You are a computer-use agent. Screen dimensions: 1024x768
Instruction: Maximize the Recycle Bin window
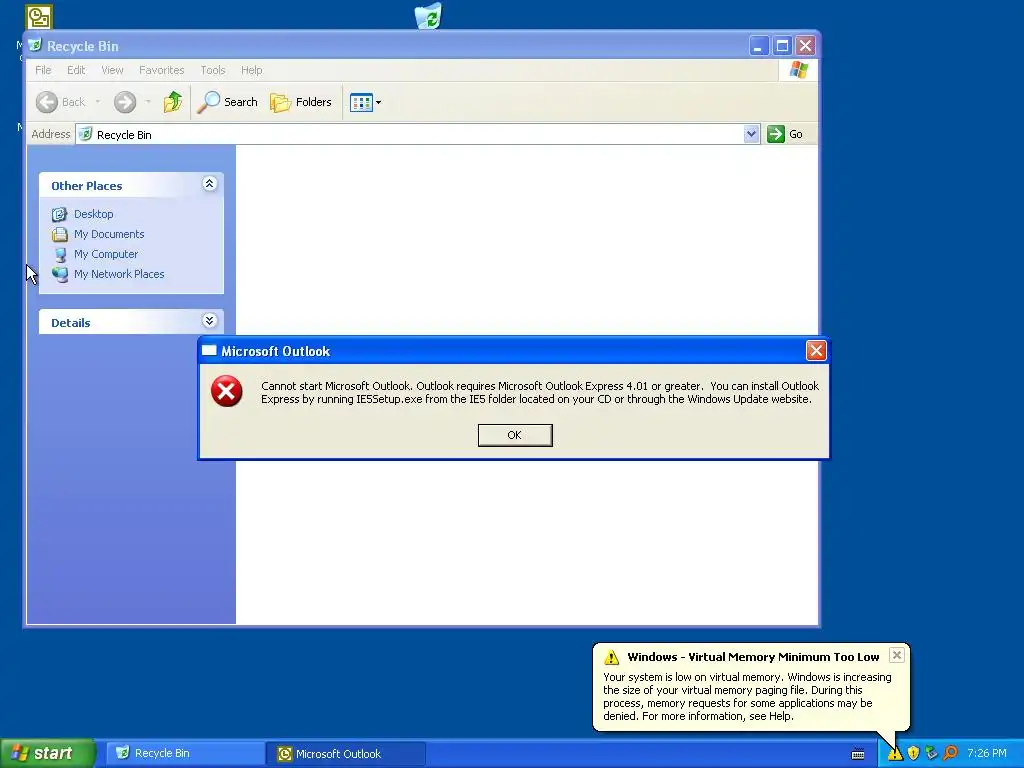[782, 46]
